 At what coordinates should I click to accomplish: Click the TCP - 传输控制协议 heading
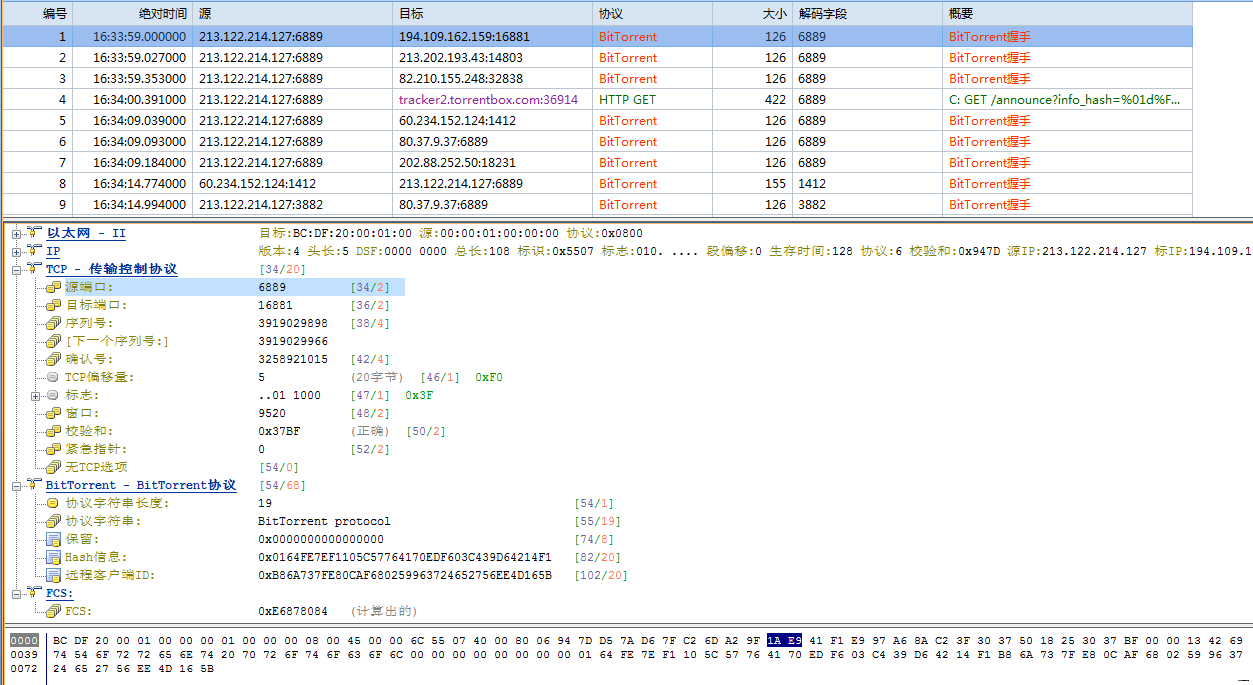[x=111, y=269]
